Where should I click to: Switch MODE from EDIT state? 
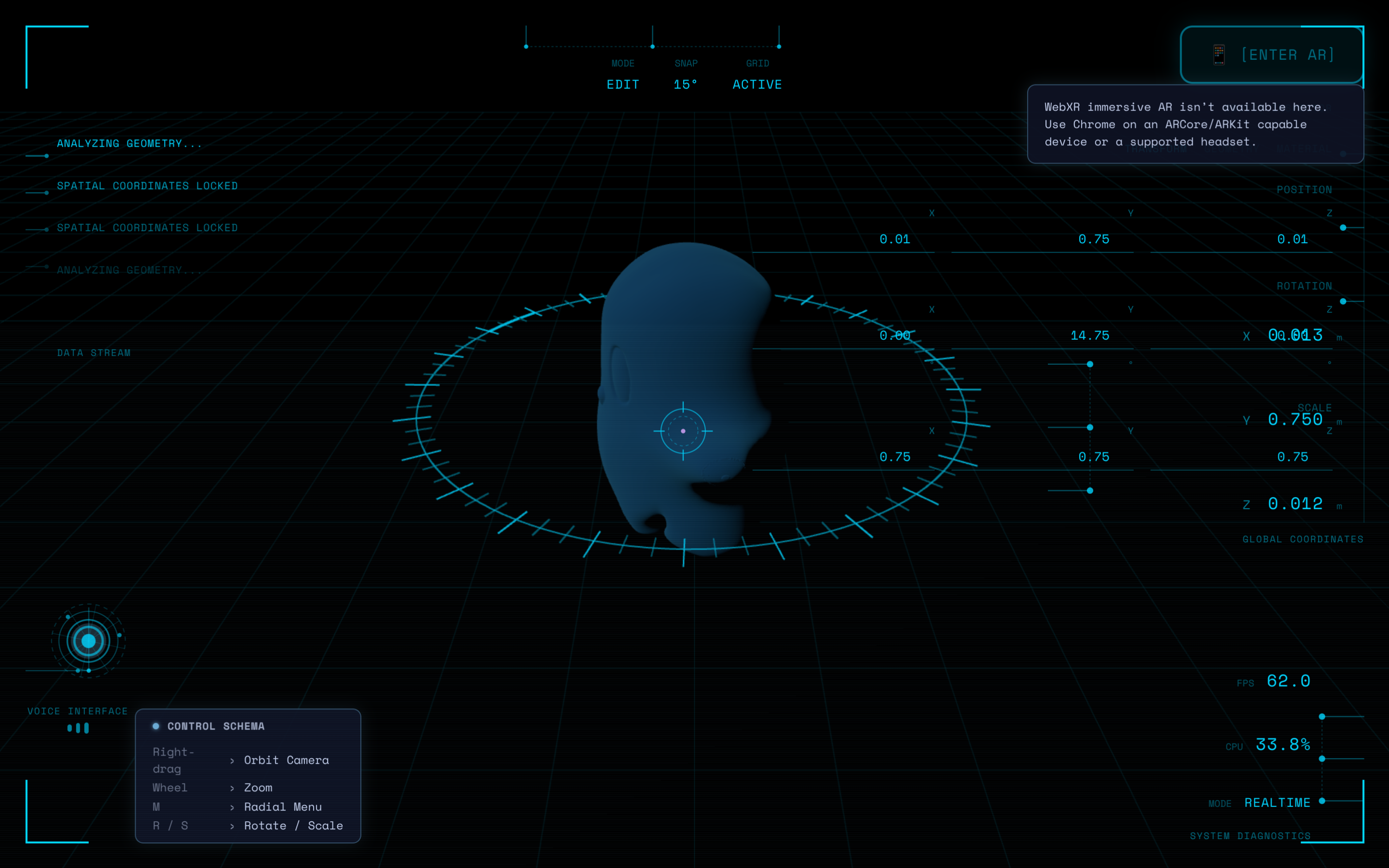coord(623,84)
